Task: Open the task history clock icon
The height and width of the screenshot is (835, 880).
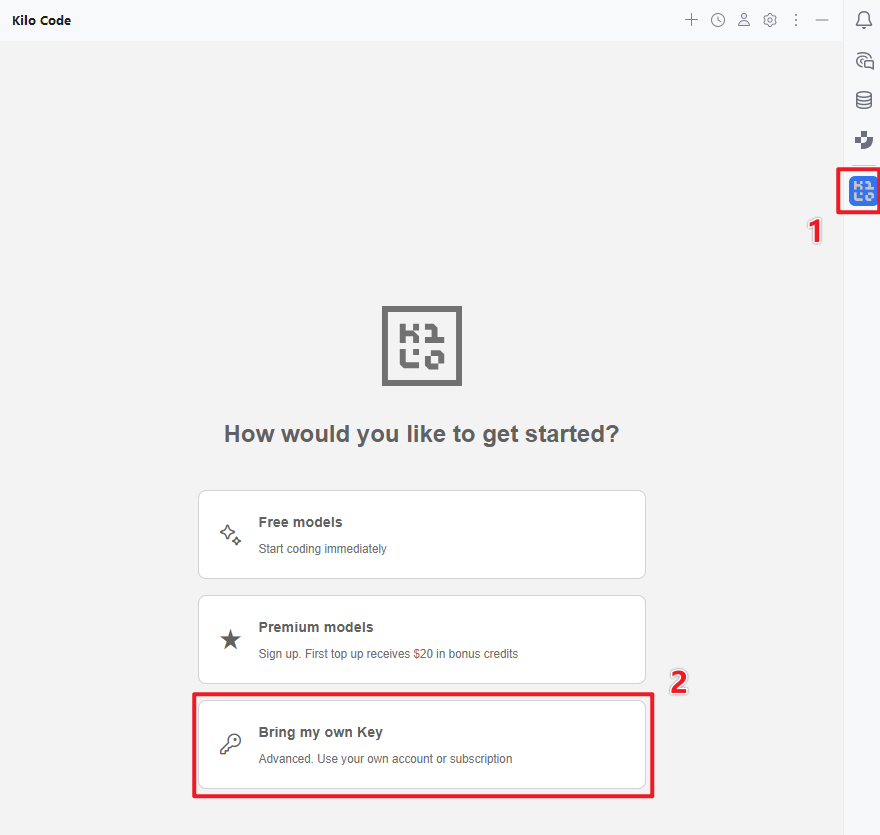Action: point(718,20)
